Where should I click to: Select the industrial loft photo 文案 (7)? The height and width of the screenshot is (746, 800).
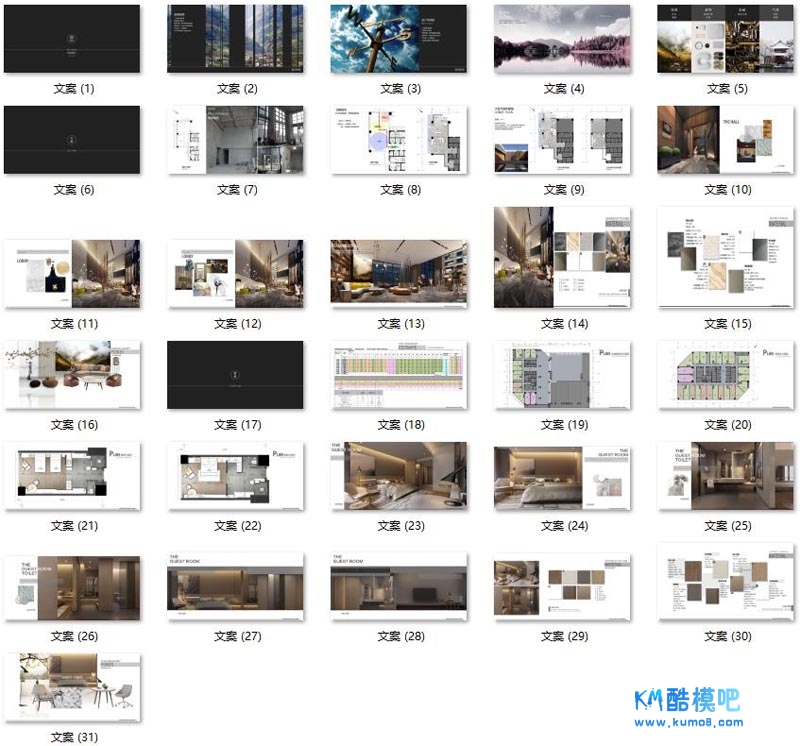coord(236,140)
